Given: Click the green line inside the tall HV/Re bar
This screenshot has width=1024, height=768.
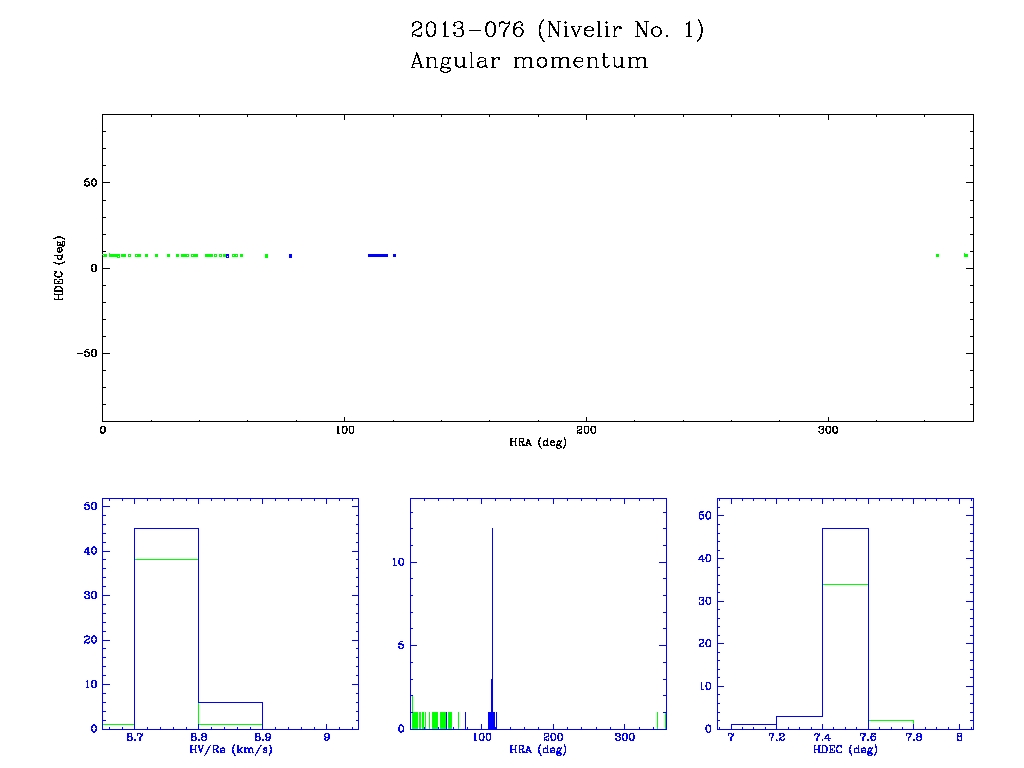Looking at the screenshot, I should 167,559.
